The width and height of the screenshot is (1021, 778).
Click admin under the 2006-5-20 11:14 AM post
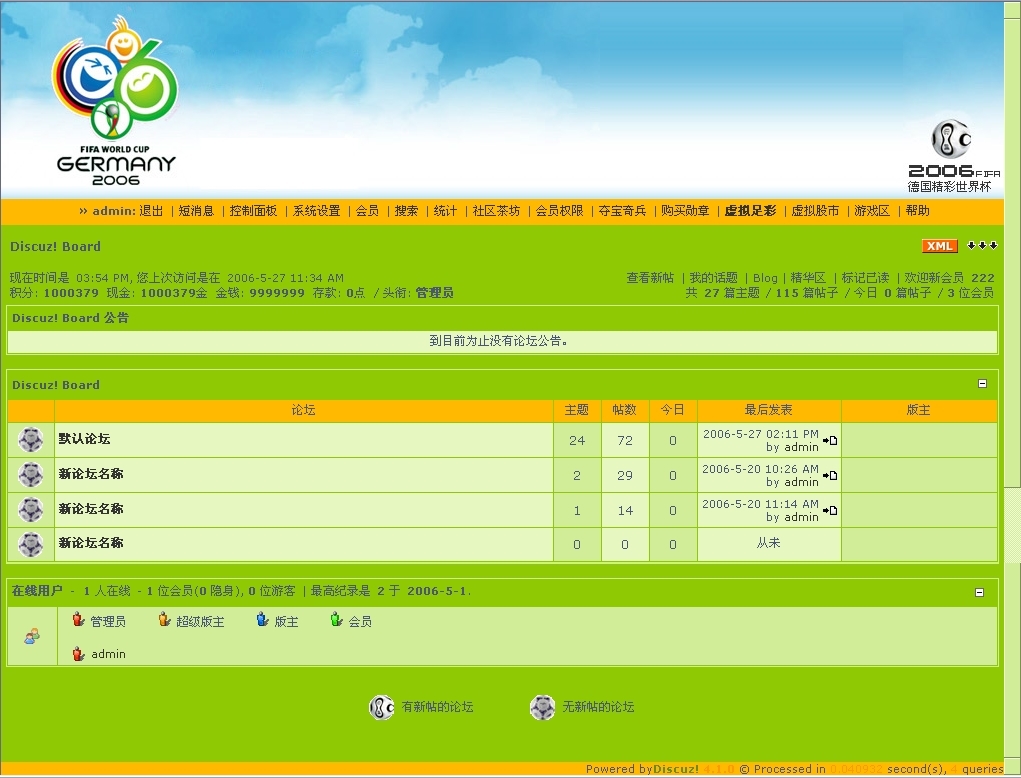click(x=802, y=518)
